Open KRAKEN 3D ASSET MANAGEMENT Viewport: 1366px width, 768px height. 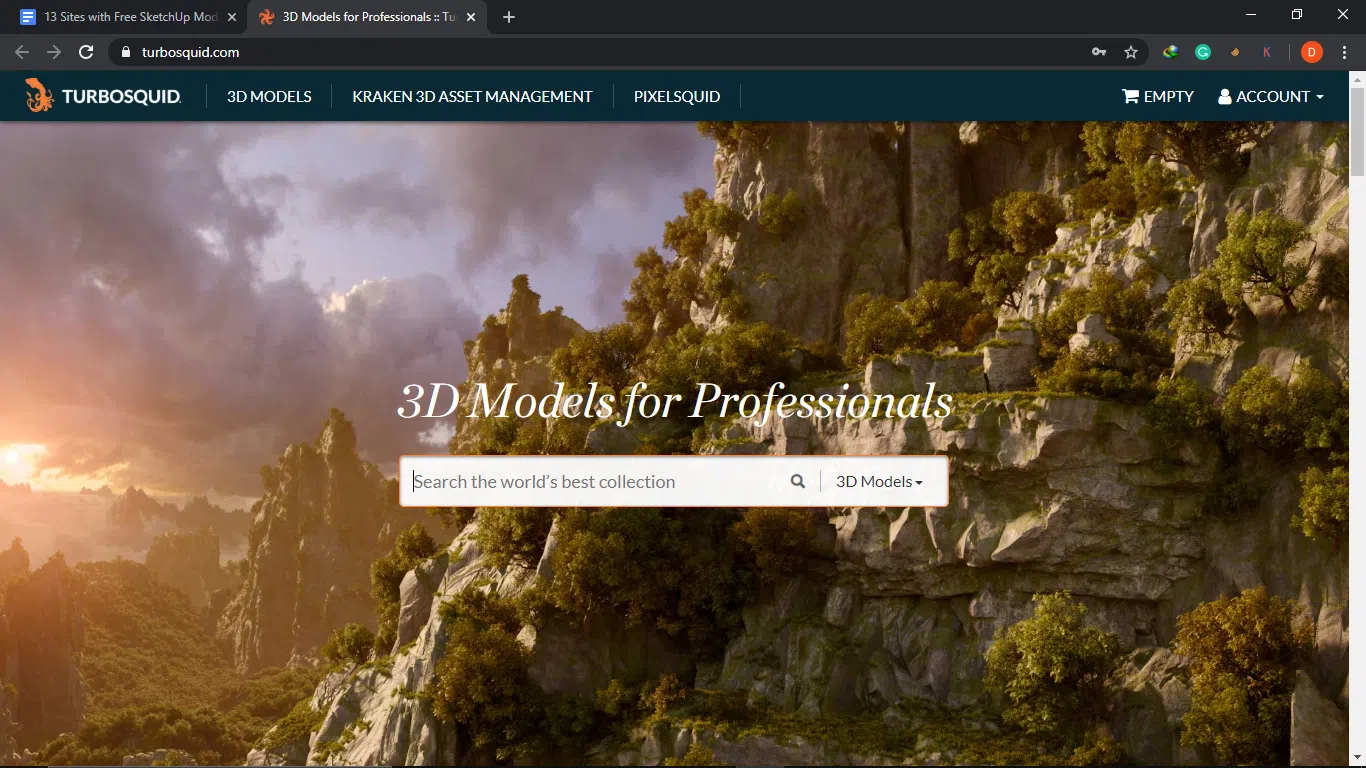(x=472, y=96)
